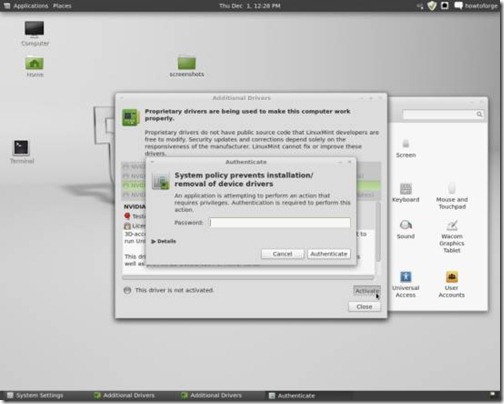The image size is (504, 404).
Task: Open the Places menu
Action: (x=62, y=6)
